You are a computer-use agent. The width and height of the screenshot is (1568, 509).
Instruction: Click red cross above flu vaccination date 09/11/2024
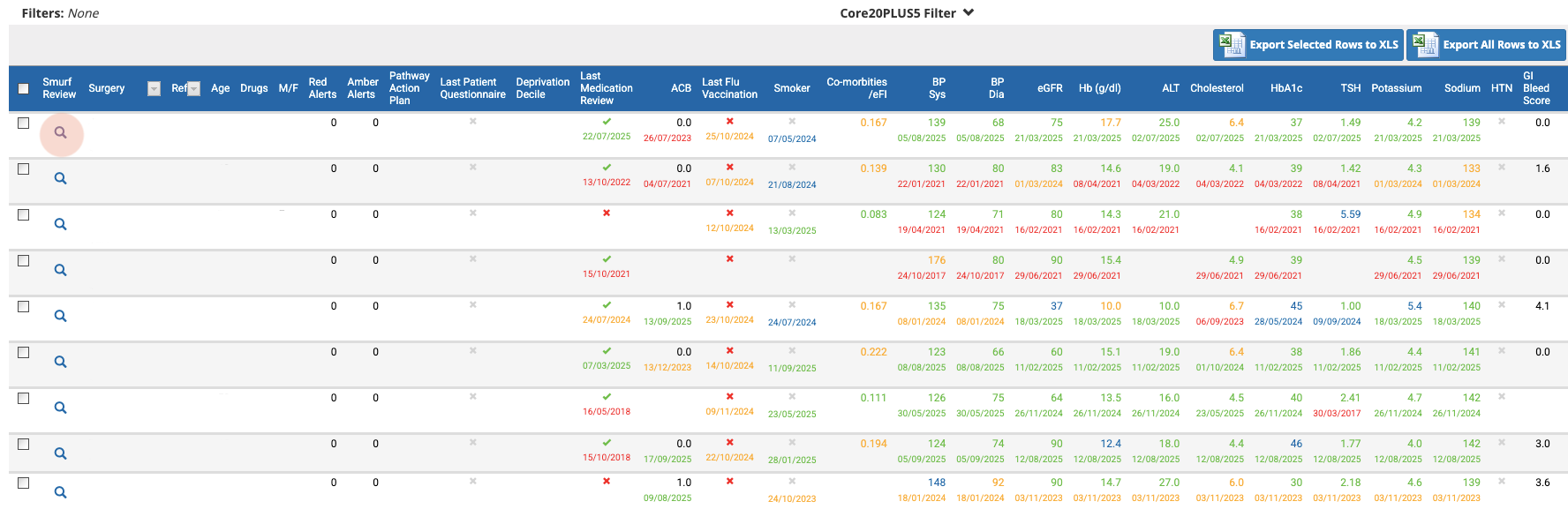(729, 397)
